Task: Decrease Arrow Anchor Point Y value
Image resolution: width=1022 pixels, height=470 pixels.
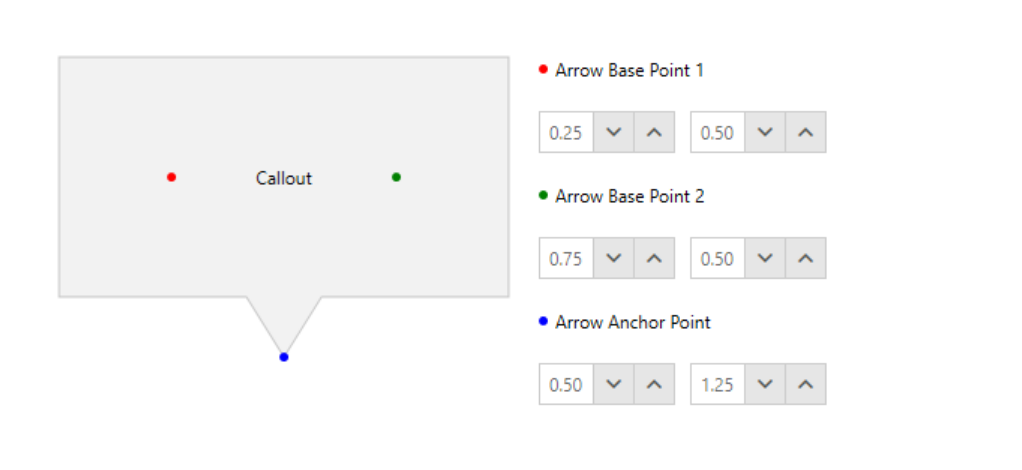Action: 765,384
